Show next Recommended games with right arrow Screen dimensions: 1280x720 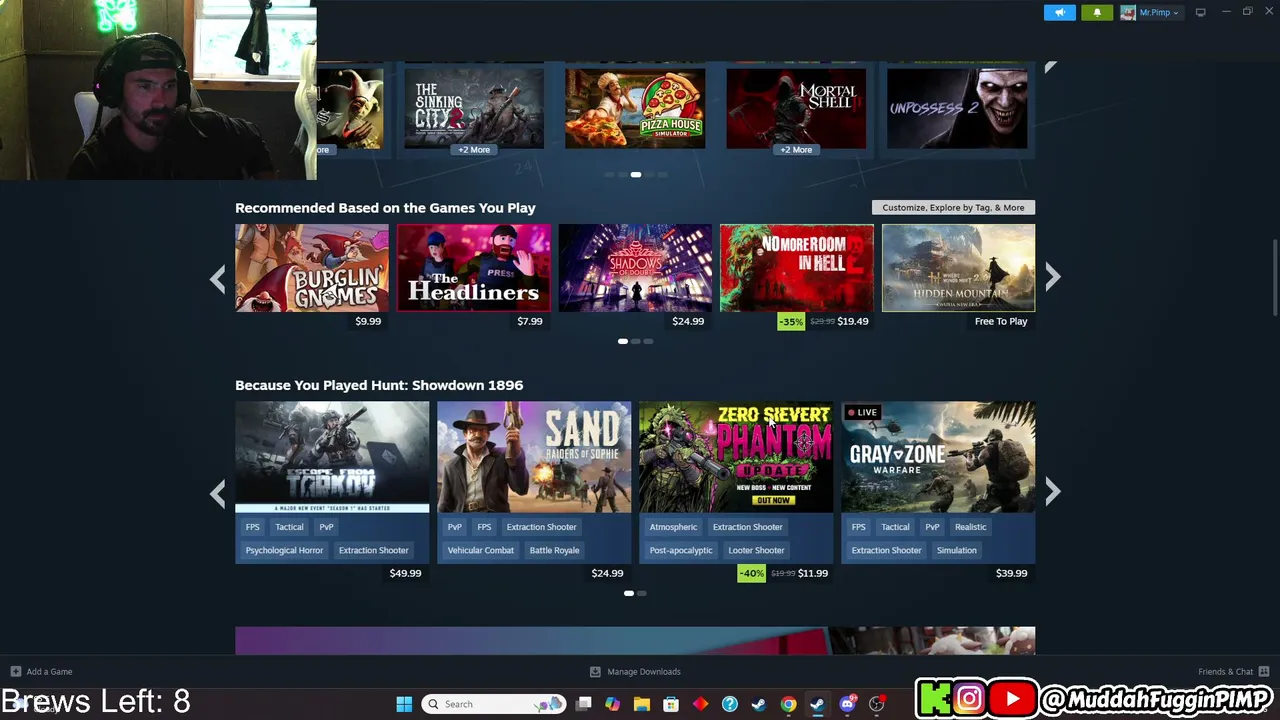[1052, 278]
